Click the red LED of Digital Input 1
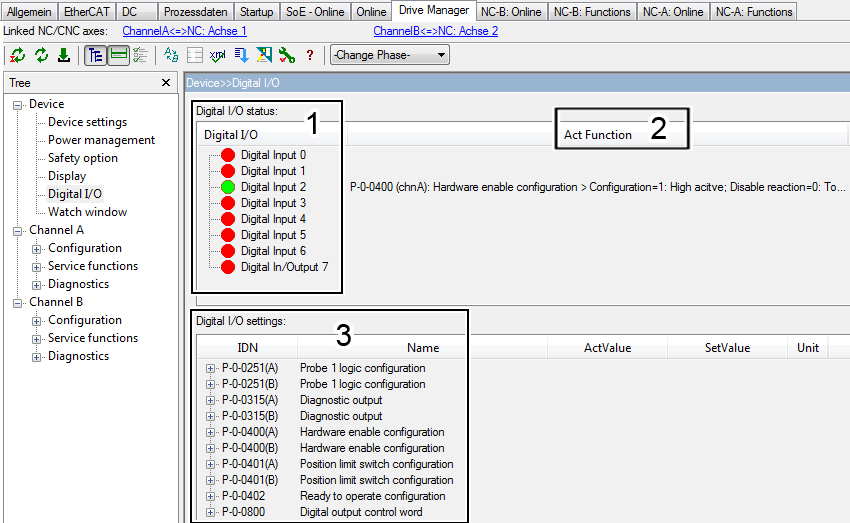Image resolution: width=850 pixels, height=523 pixels. tap(228, 171)
